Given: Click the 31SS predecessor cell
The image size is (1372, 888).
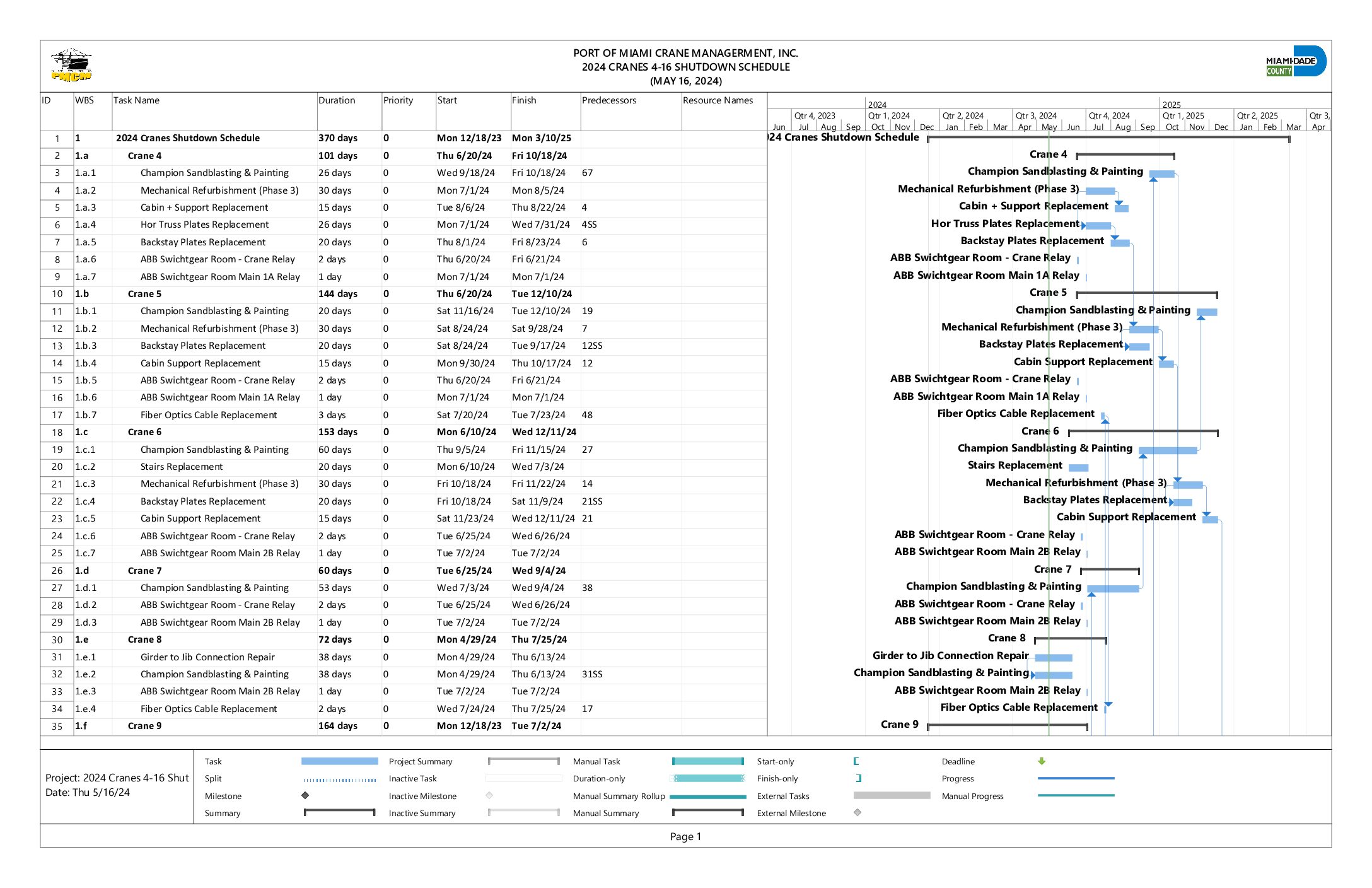Looking at the screenshot, I should (x=592, y=674).
